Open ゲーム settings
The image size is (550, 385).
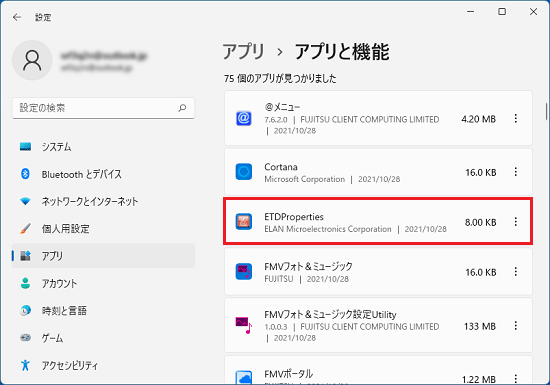[103, 338]
